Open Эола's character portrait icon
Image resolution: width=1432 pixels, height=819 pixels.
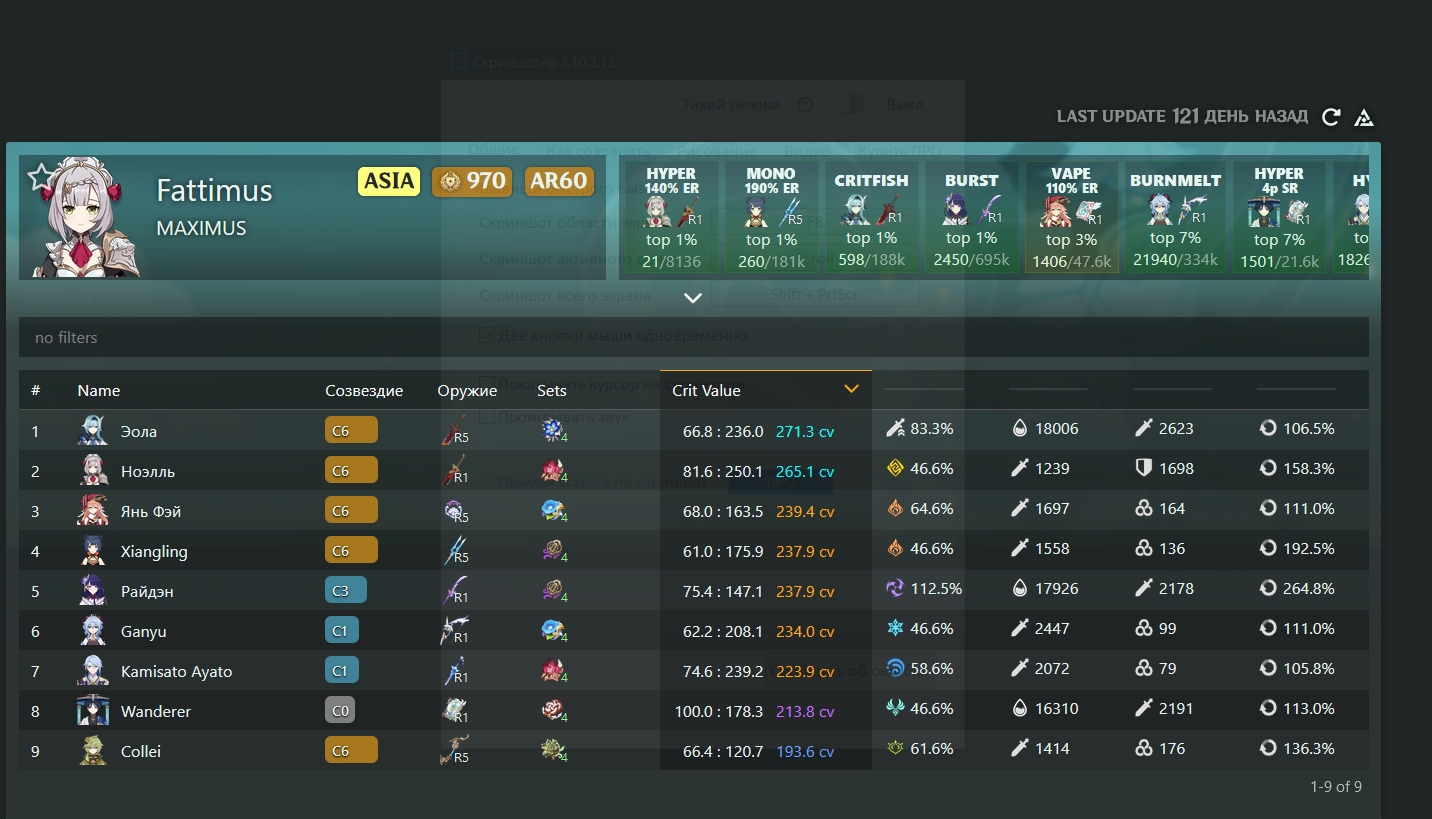[x=93, y=431]
